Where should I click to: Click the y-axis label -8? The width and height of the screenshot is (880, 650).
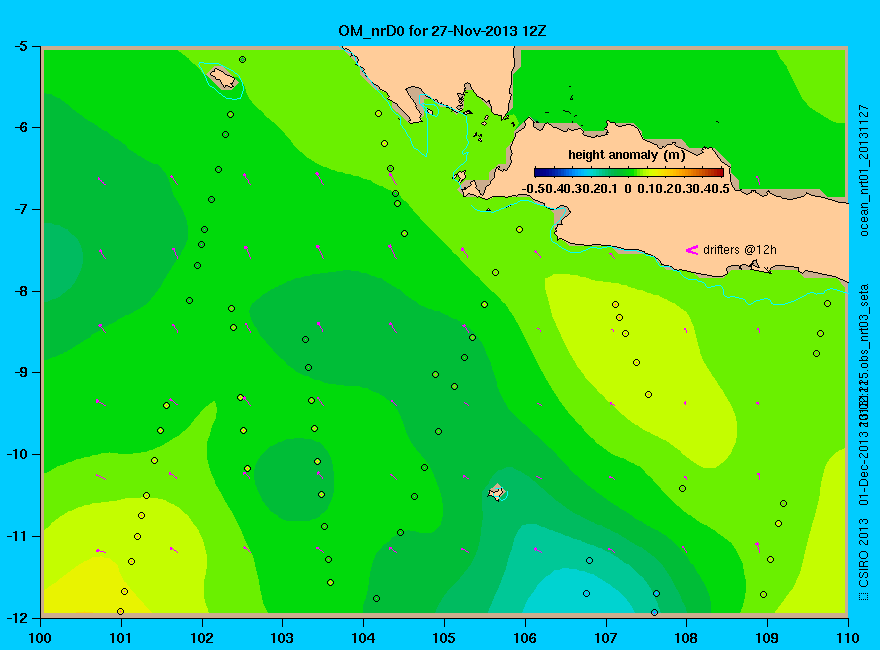20,291
